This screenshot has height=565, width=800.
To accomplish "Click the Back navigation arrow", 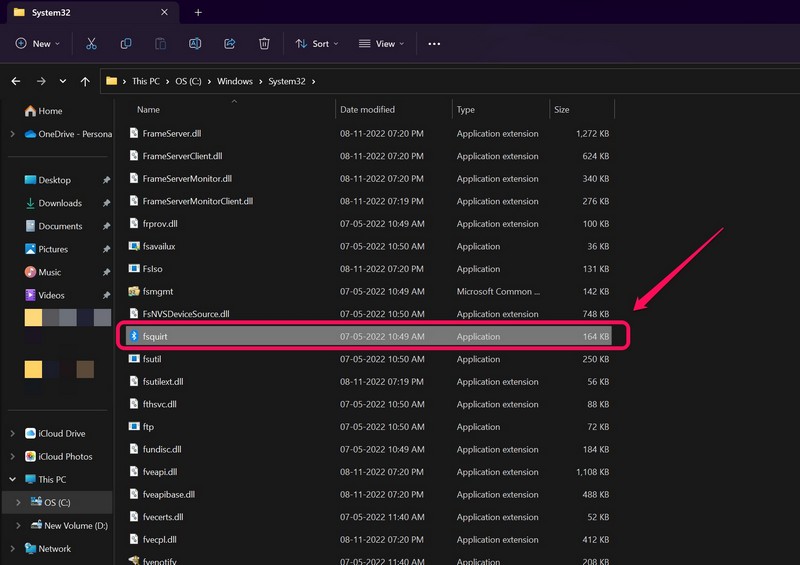I will 16,81.
